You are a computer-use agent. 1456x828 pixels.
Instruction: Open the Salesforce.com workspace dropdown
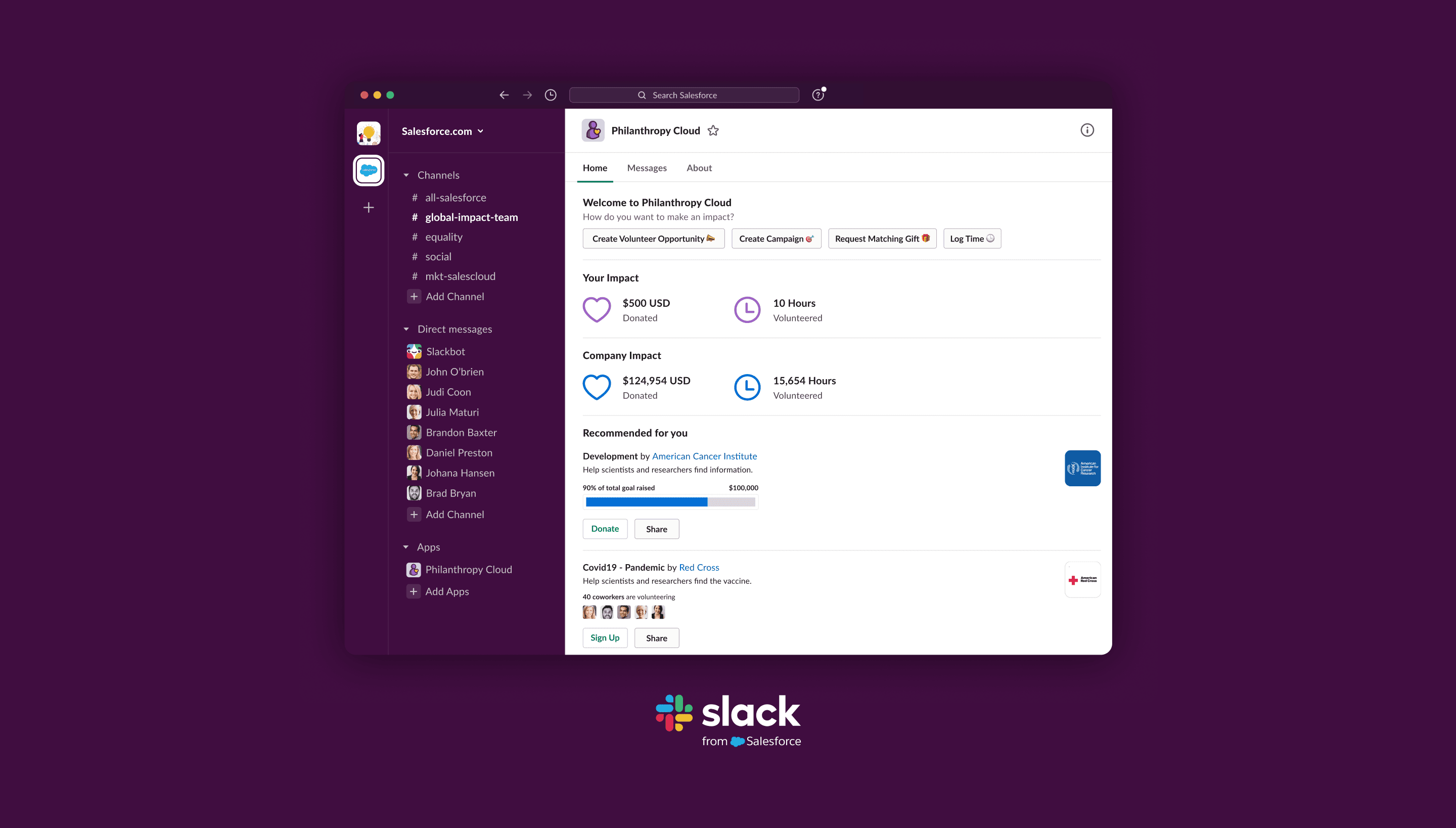[442, 131]
